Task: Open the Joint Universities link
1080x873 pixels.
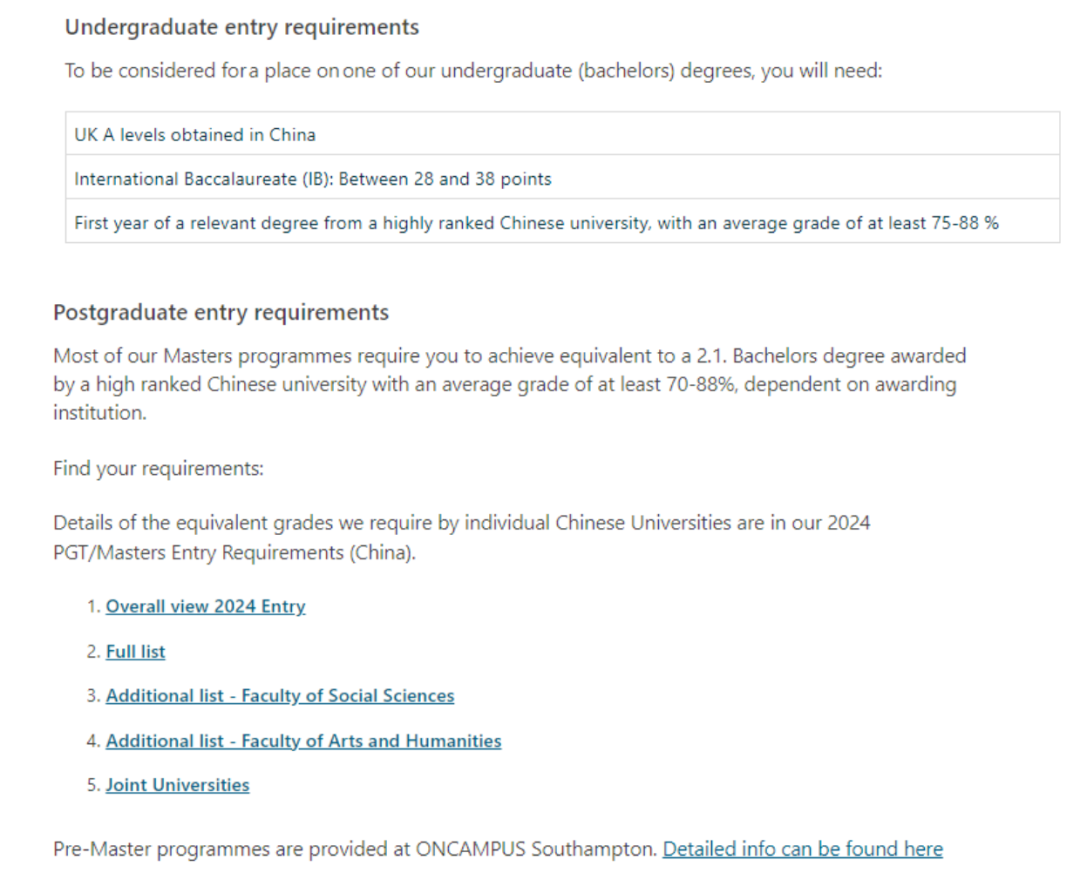Action: tap(178, 785)
